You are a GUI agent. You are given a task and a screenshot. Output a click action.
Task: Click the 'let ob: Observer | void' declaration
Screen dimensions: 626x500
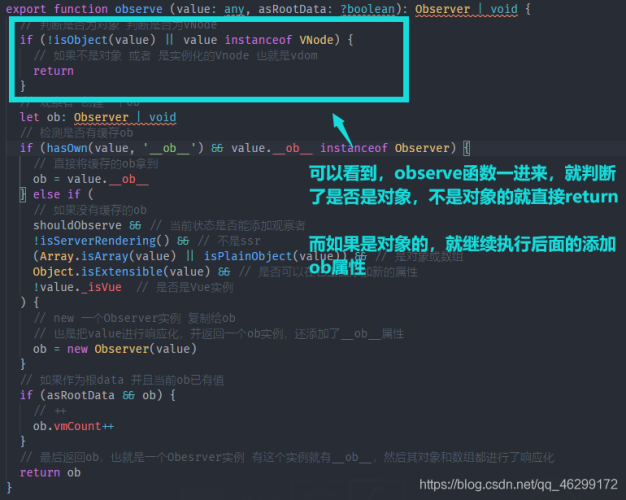point(98,117)
